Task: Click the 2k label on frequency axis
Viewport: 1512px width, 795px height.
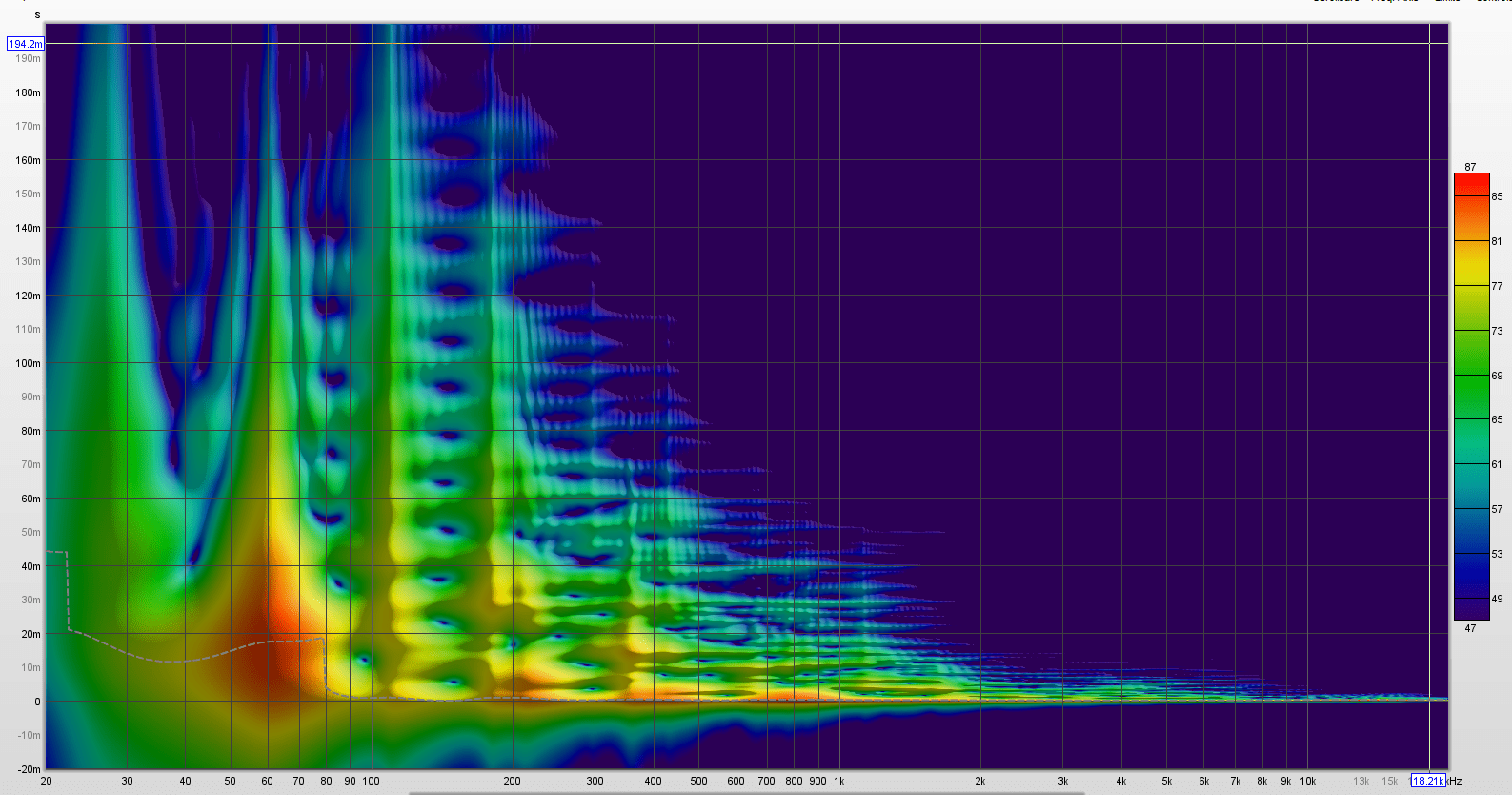Action: (x=979, y=781)
